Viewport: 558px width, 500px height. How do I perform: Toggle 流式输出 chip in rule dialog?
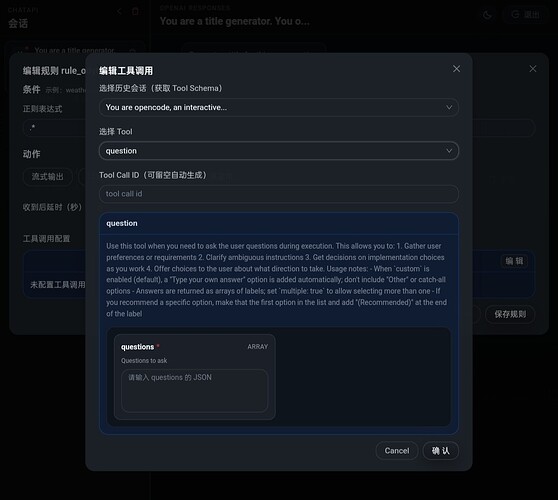(48, 177)
